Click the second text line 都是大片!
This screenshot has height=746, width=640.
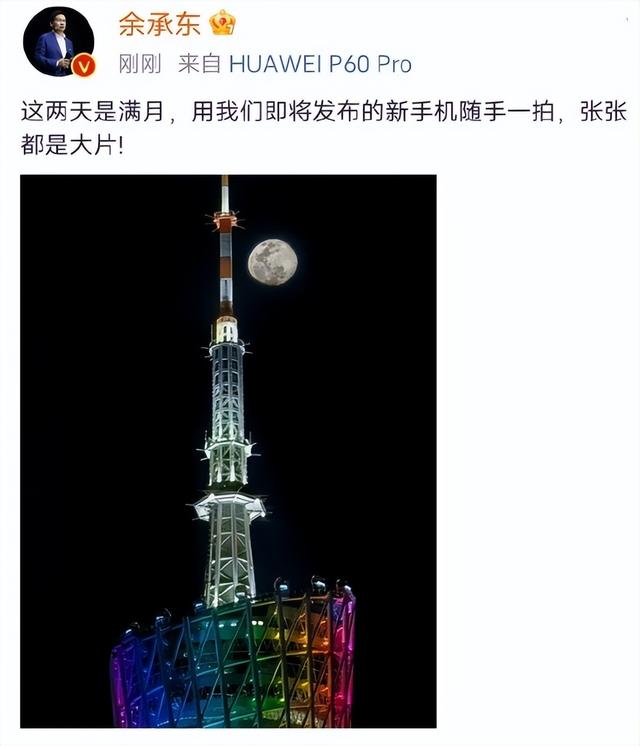click(72, 144)
